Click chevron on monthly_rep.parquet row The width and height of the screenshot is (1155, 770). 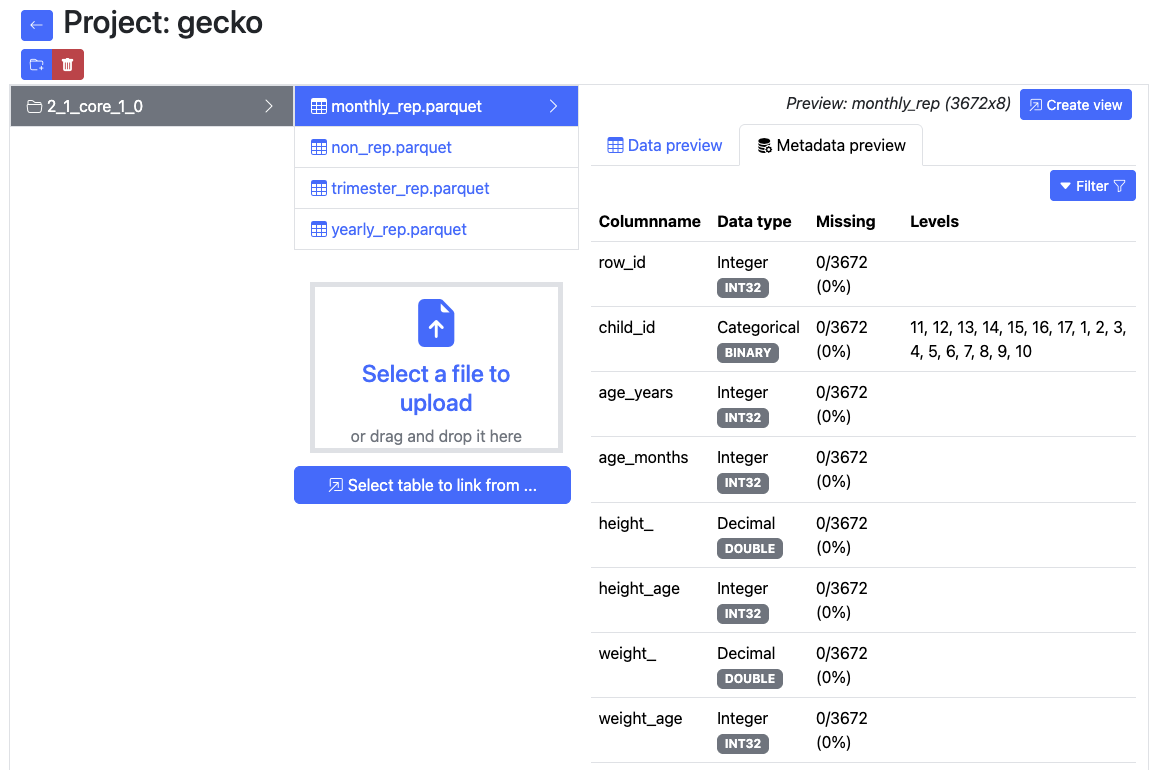pos(554,106)
